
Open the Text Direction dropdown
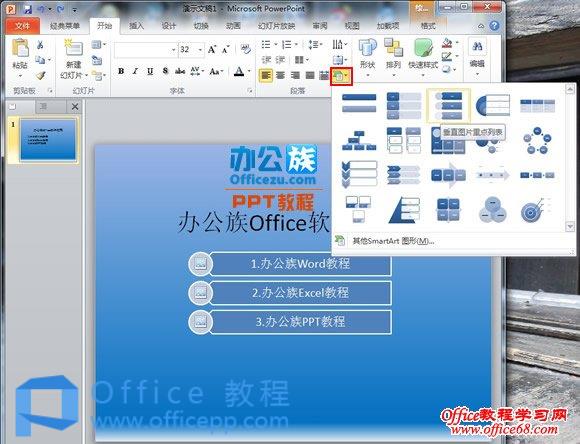point(340,45)
